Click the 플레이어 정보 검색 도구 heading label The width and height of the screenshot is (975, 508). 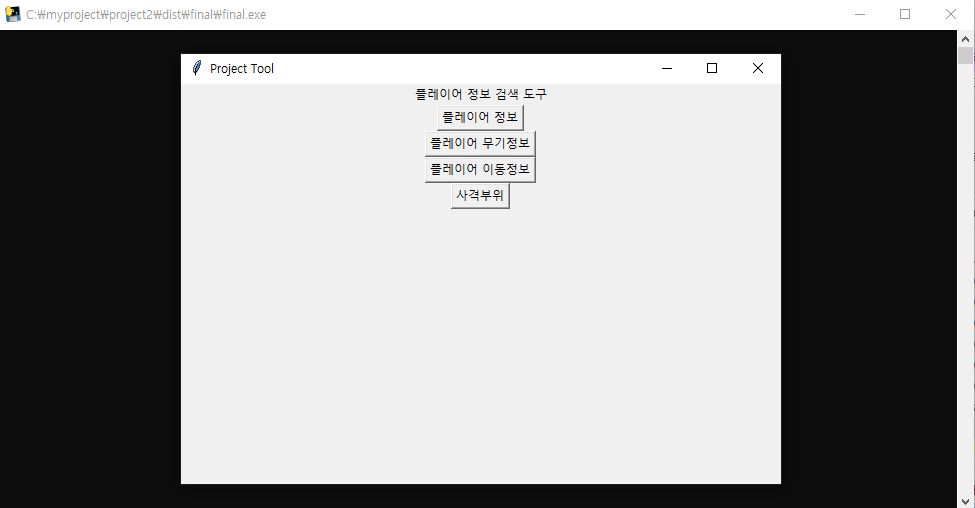(481, 94)
